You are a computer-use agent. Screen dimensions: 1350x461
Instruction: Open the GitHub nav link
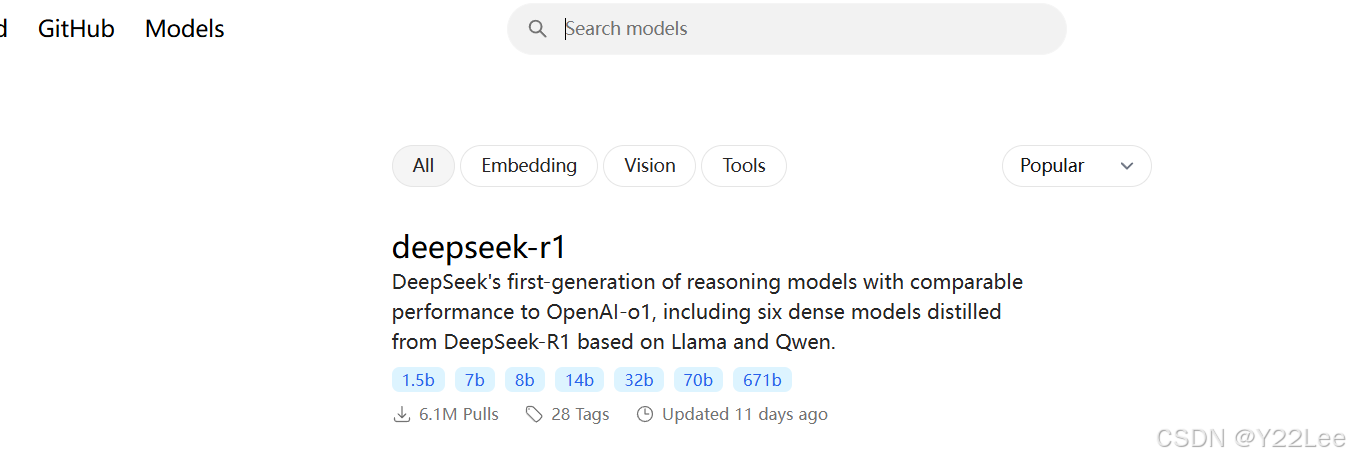[76, 29]
